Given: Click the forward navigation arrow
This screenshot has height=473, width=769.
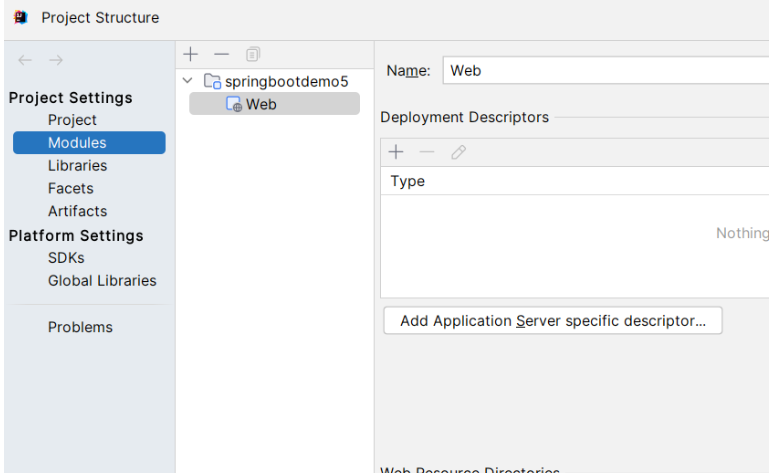Looking at the screenshot, I should [x=56, y=61].
